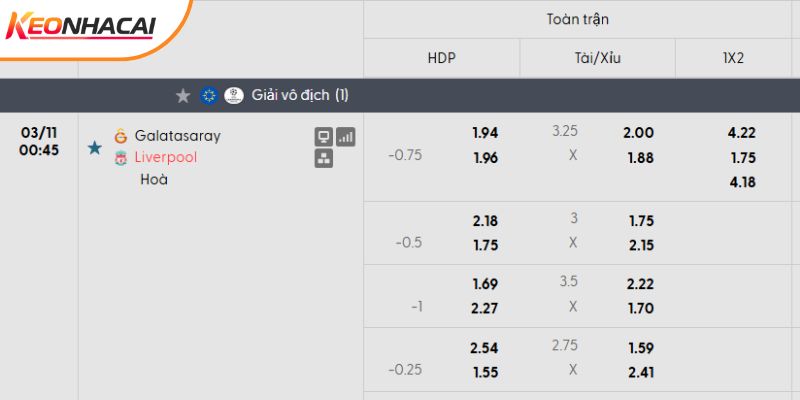
Task: Pick the 1.94 handicap odds
Action: pos(485,132)
